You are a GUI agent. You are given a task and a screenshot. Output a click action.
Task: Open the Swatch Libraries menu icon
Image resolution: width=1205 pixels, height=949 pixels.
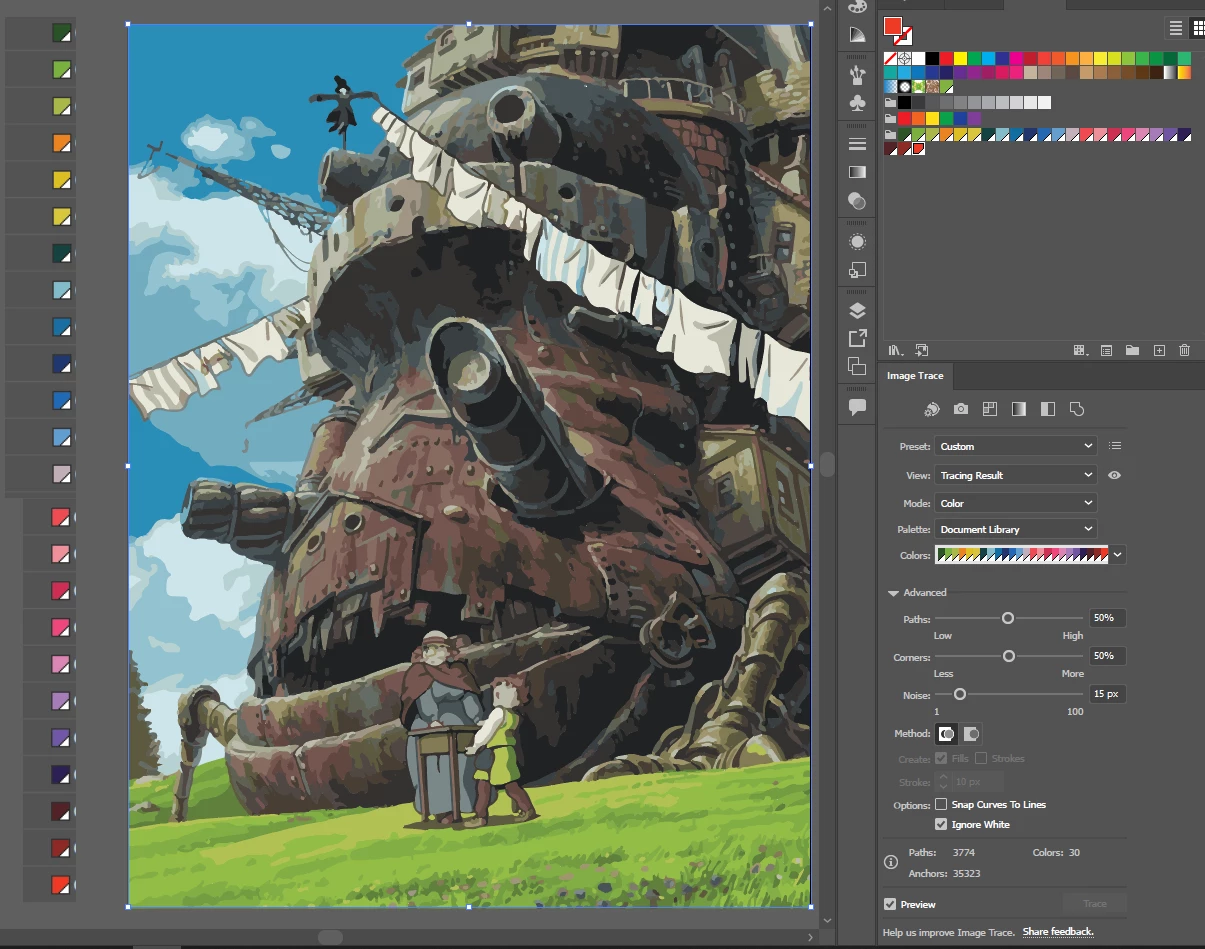(895, 350)
